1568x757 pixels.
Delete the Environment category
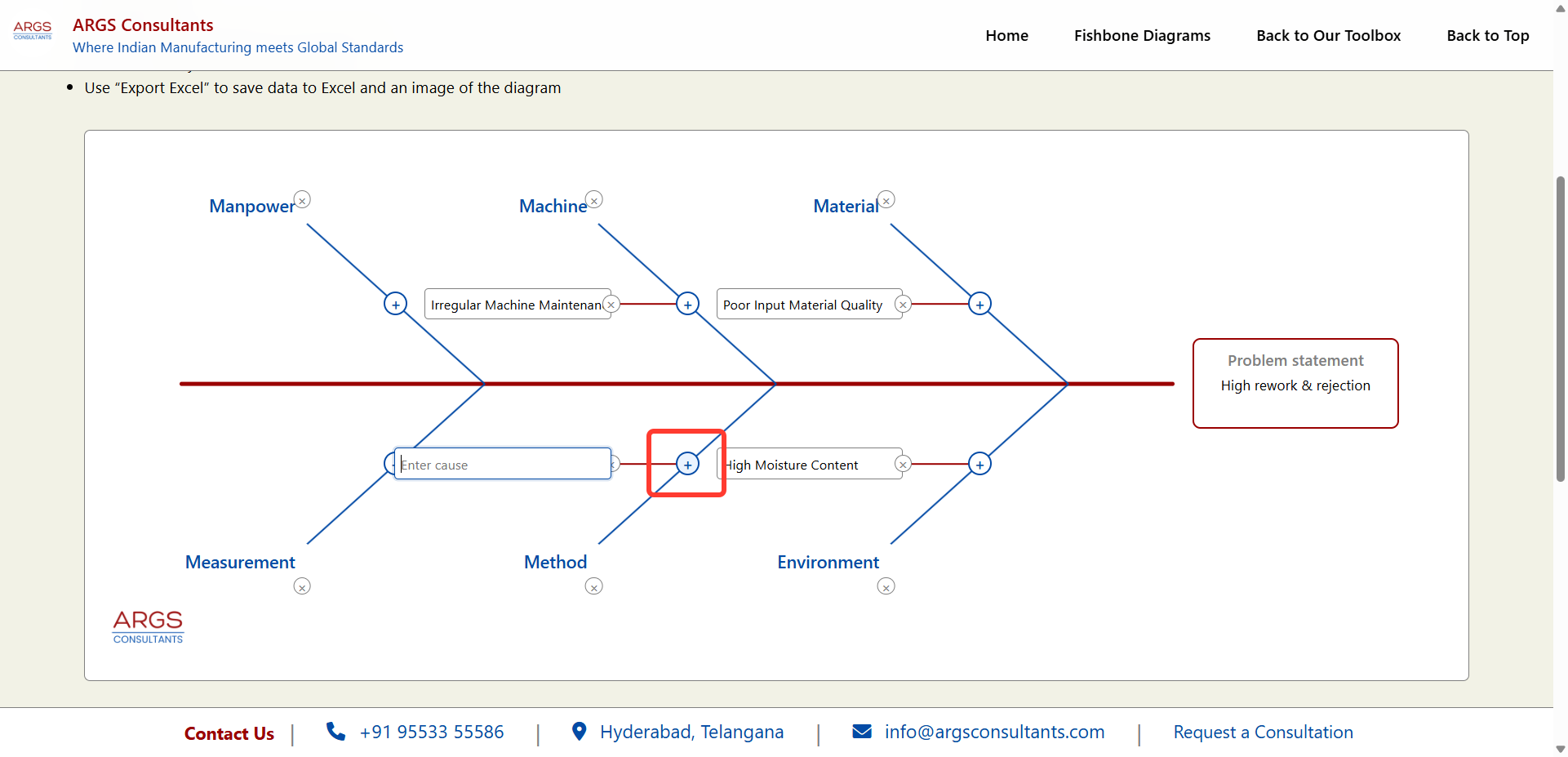coord(886,586)
